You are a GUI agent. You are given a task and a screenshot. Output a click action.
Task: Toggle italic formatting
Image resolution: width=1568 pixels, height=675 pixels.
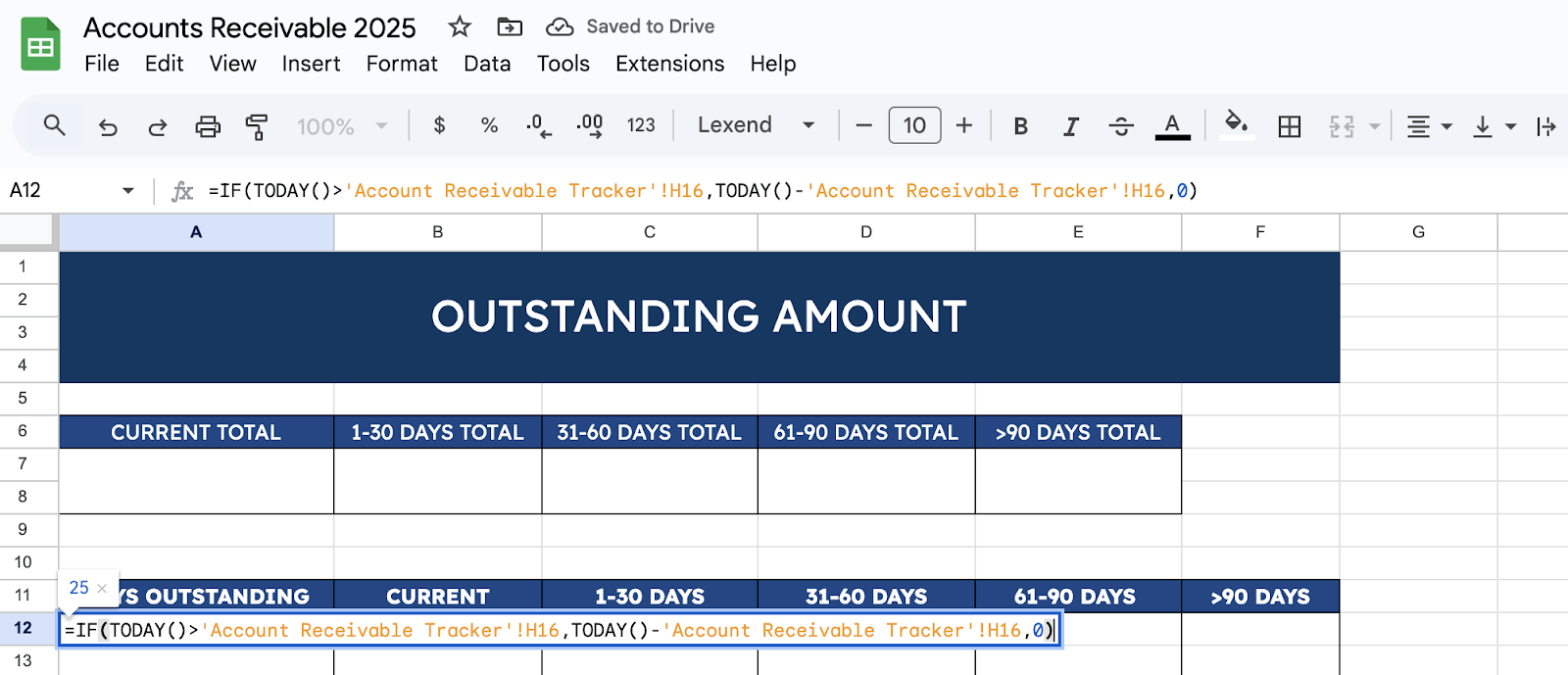(x=1071, y=126)
